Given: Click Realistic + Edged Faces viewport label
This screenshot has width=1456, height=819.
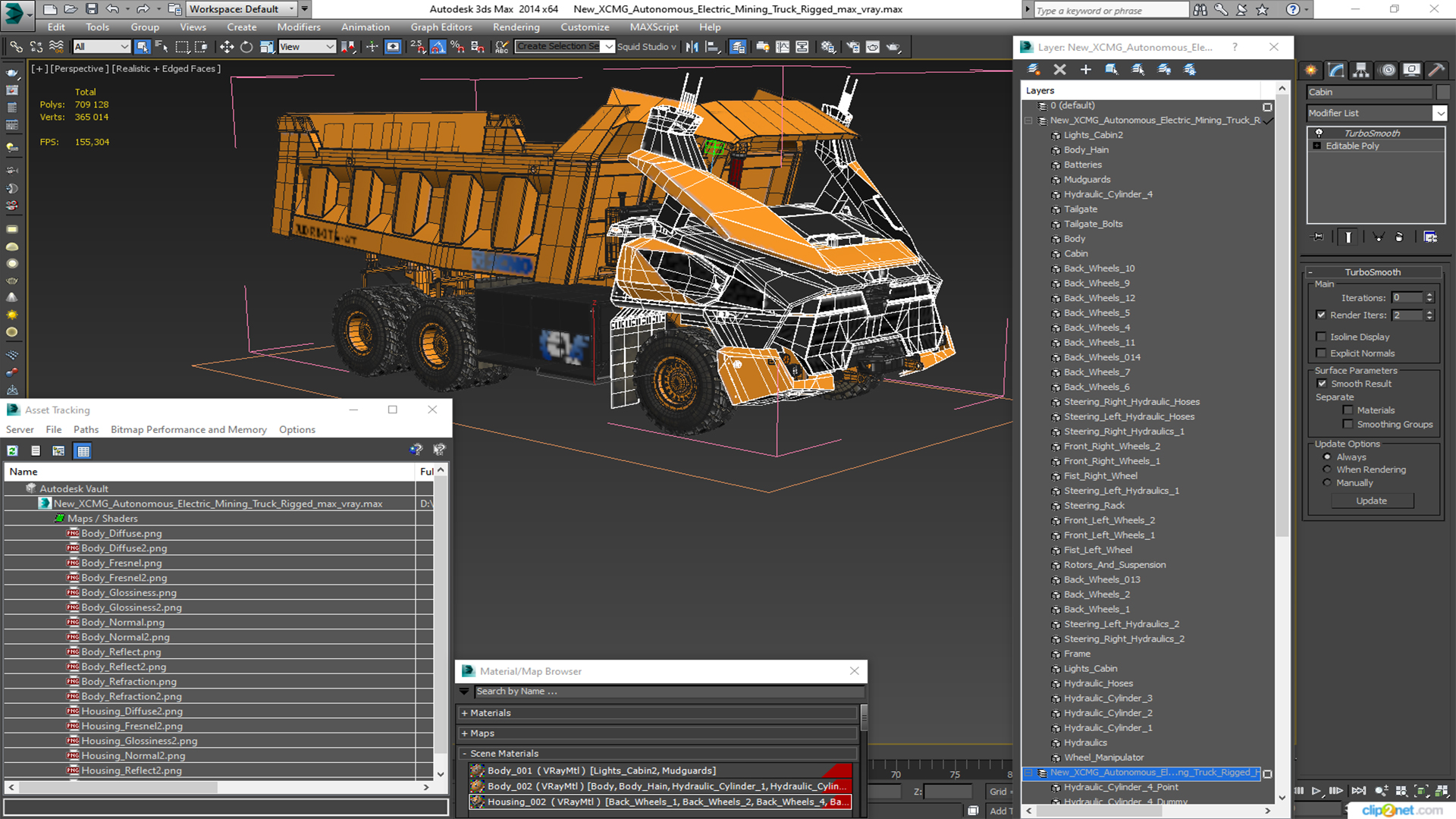Looking at the screenshot, I should point(166,68).
